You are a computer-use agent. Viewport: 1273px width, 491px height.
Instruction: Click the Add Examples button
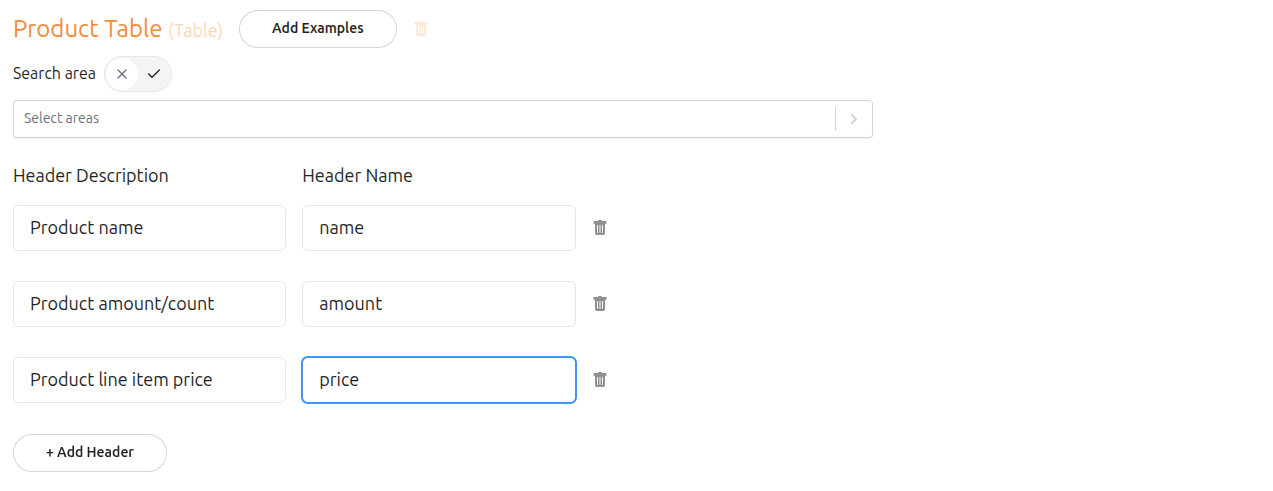pyautogui.click(x=318, y=29)
